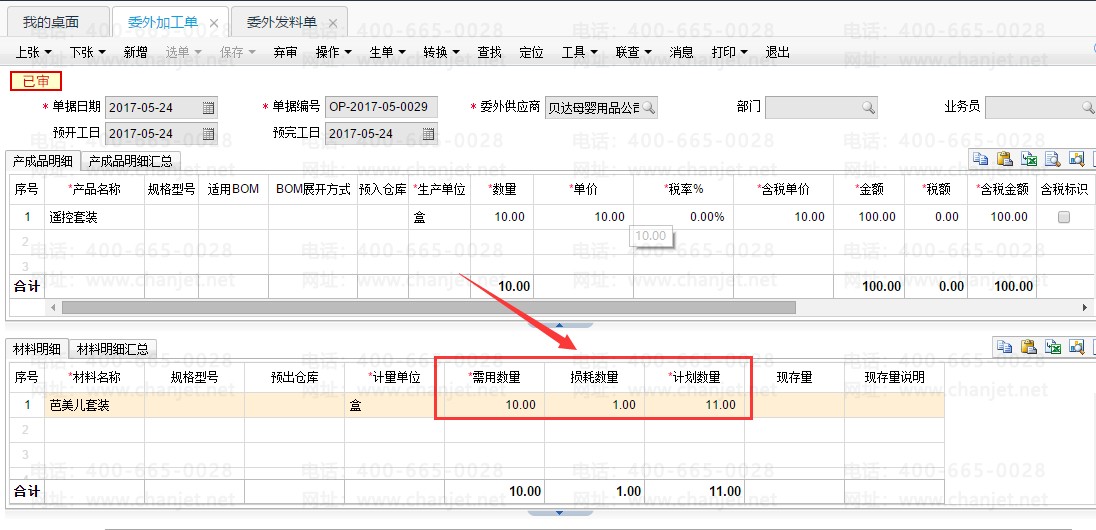Click the horizontal scrollbar of the product grid
The height and width of the screenshot is (530, 1096).
pyautogui.click(x=428, y=307)
